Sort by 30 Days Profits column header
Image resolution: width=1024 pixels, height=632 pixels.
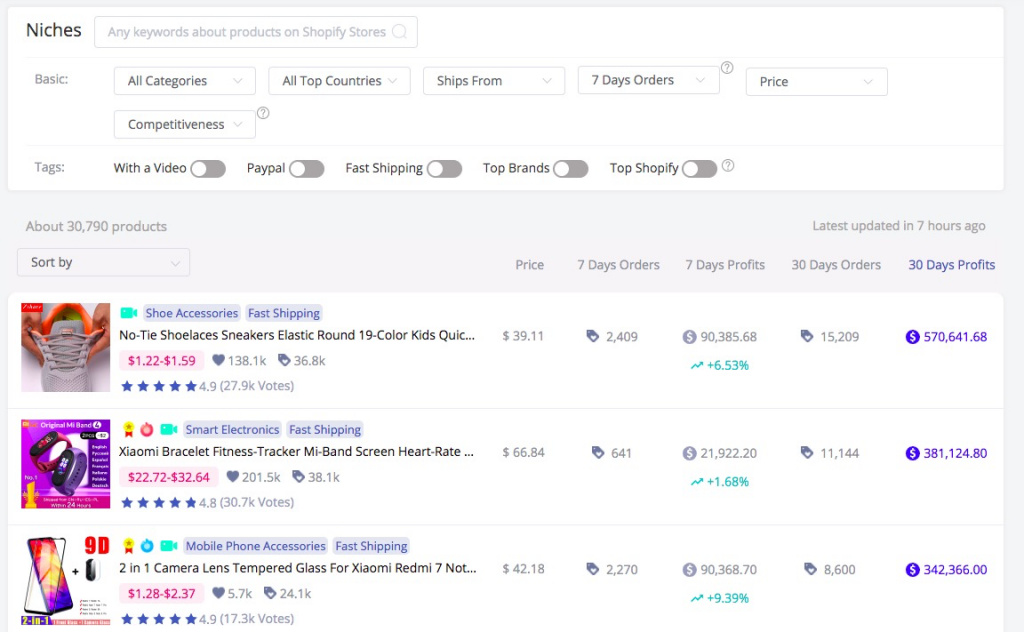click(x=952, y=264)
